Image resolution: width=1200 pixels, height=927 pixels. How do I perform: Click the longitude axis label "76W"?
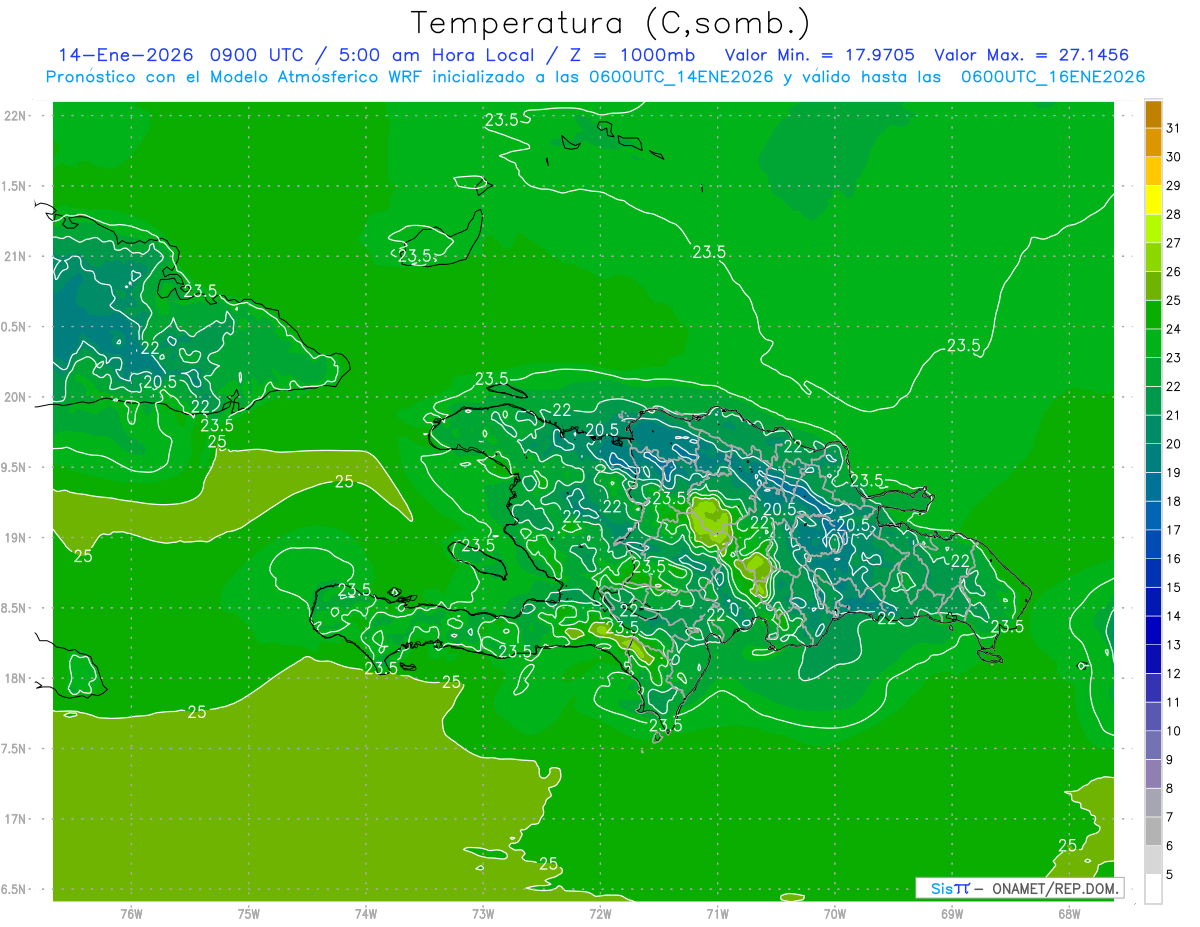131,915
